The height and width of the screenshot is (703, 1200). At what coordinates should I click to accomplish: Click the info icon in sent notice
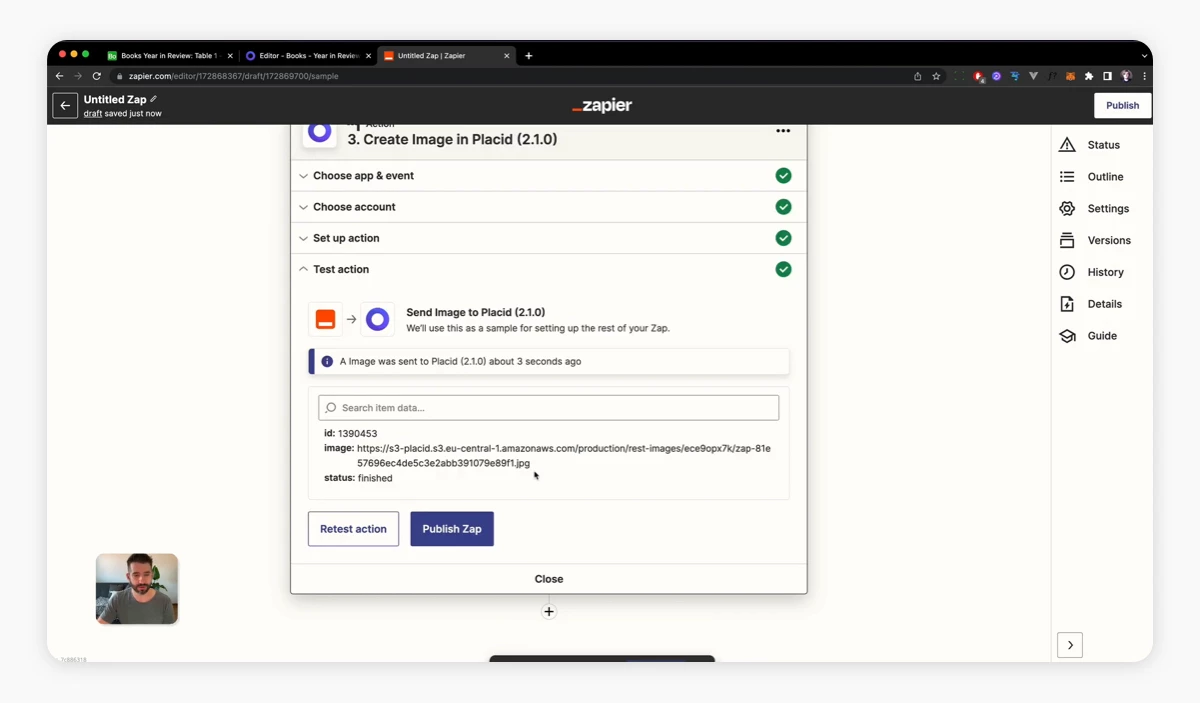[x=327, y=361]
